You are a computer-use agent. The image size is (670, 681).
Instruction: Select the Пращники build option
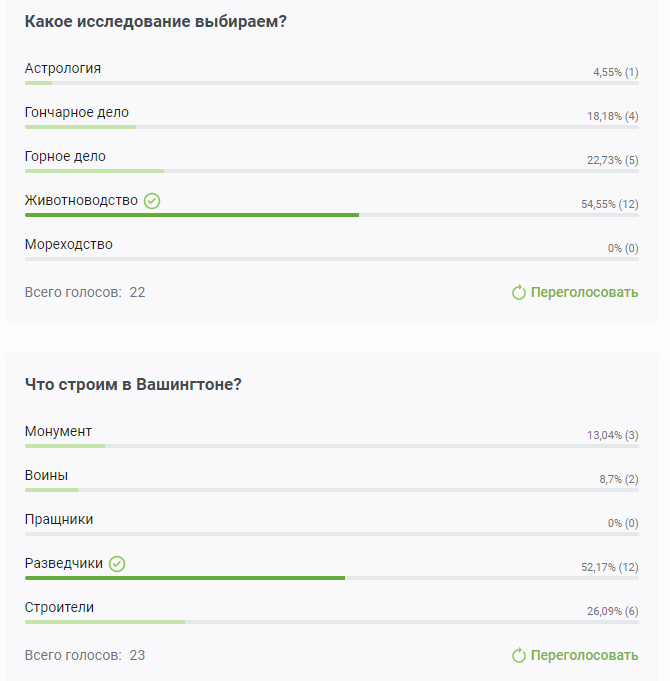59,520
